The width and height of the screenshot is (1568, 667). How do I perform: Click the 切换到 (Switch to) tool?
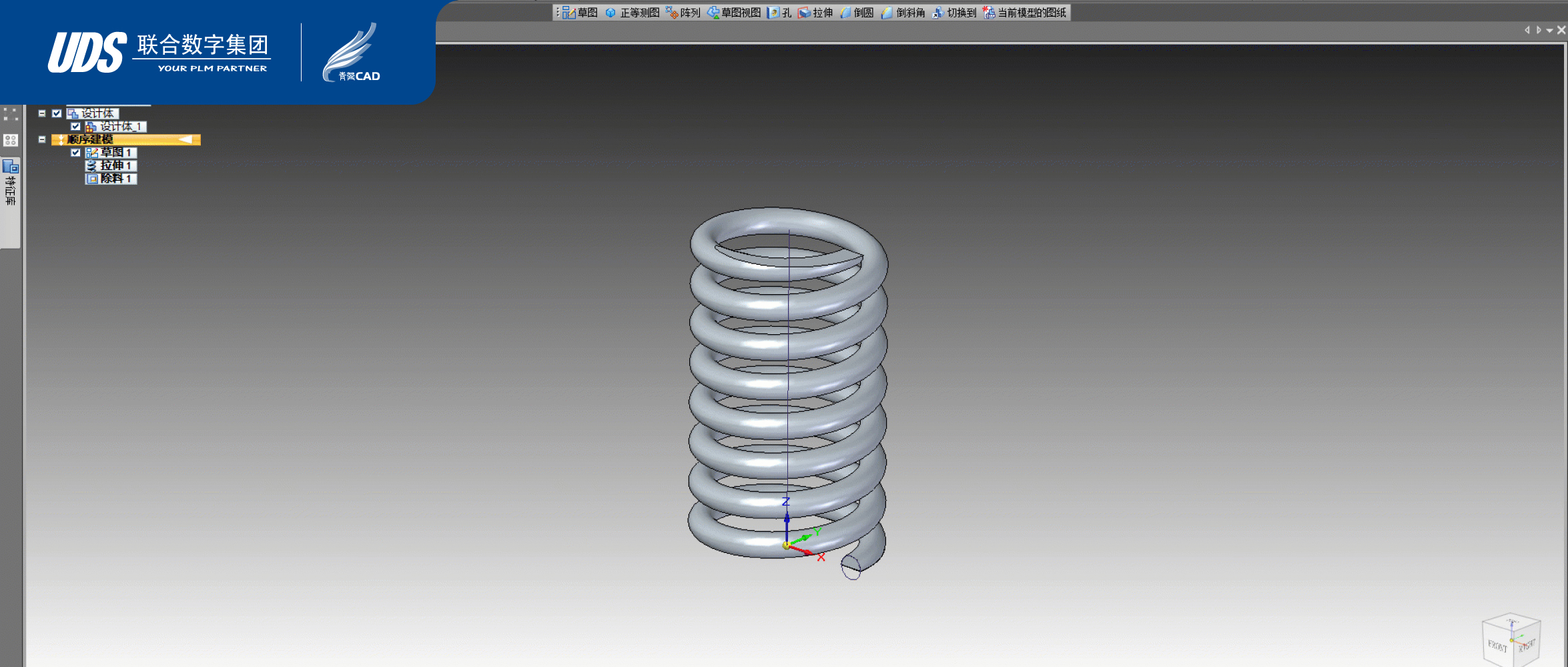[x=954, y=13]
